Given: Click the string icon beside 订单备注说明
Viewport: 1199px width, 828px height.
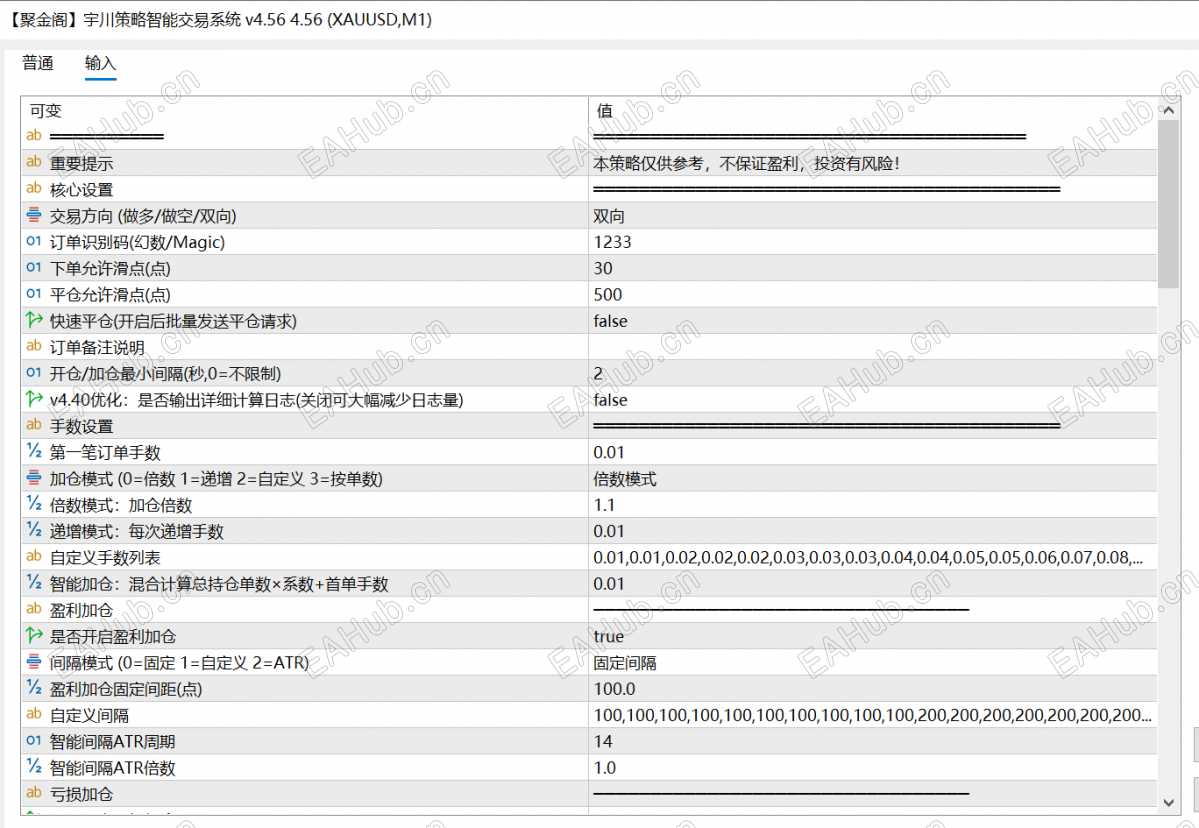Looking at the screenshot, I should (34, 346).
